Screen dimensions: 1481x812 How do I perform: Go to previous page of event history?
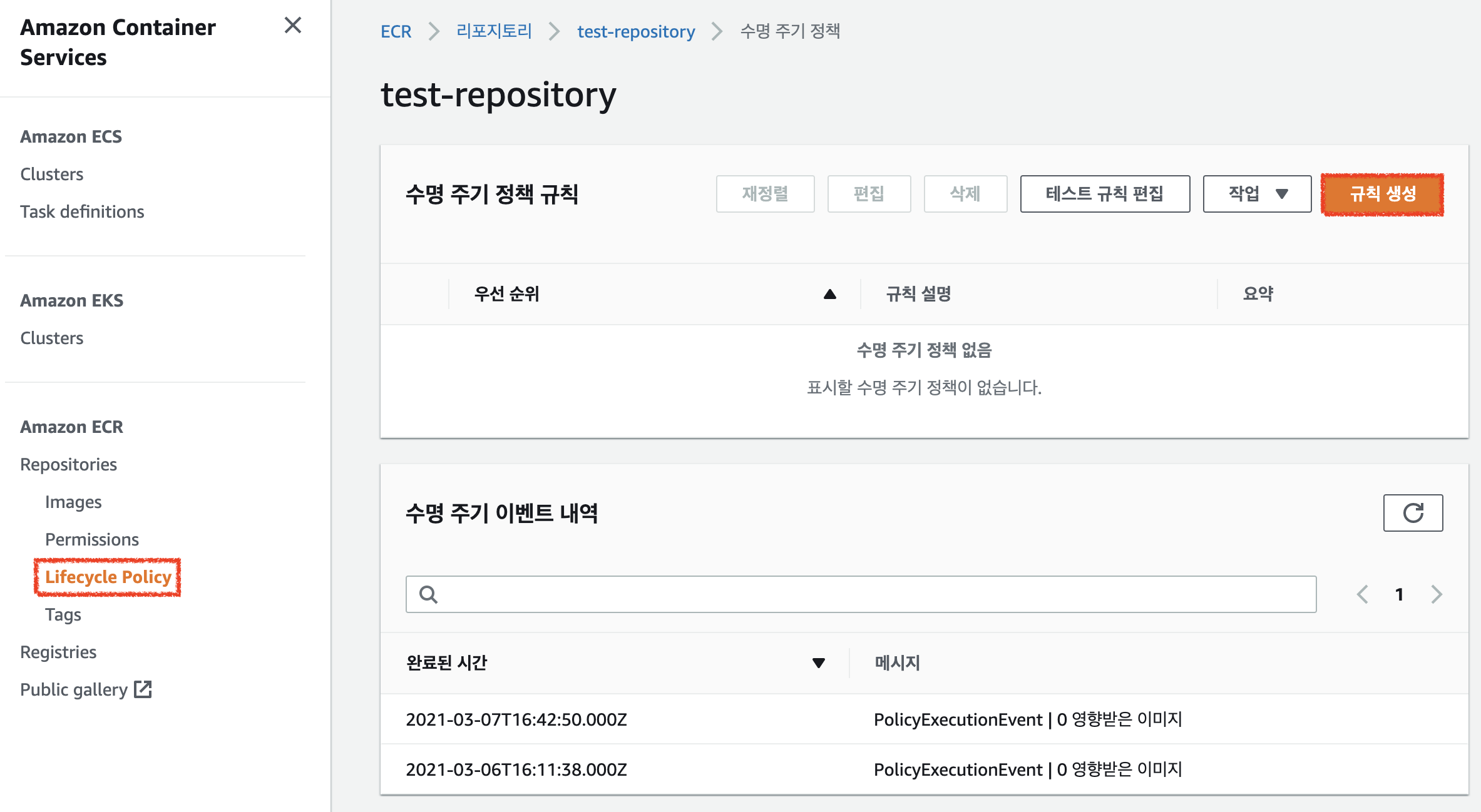[1363, 594]
